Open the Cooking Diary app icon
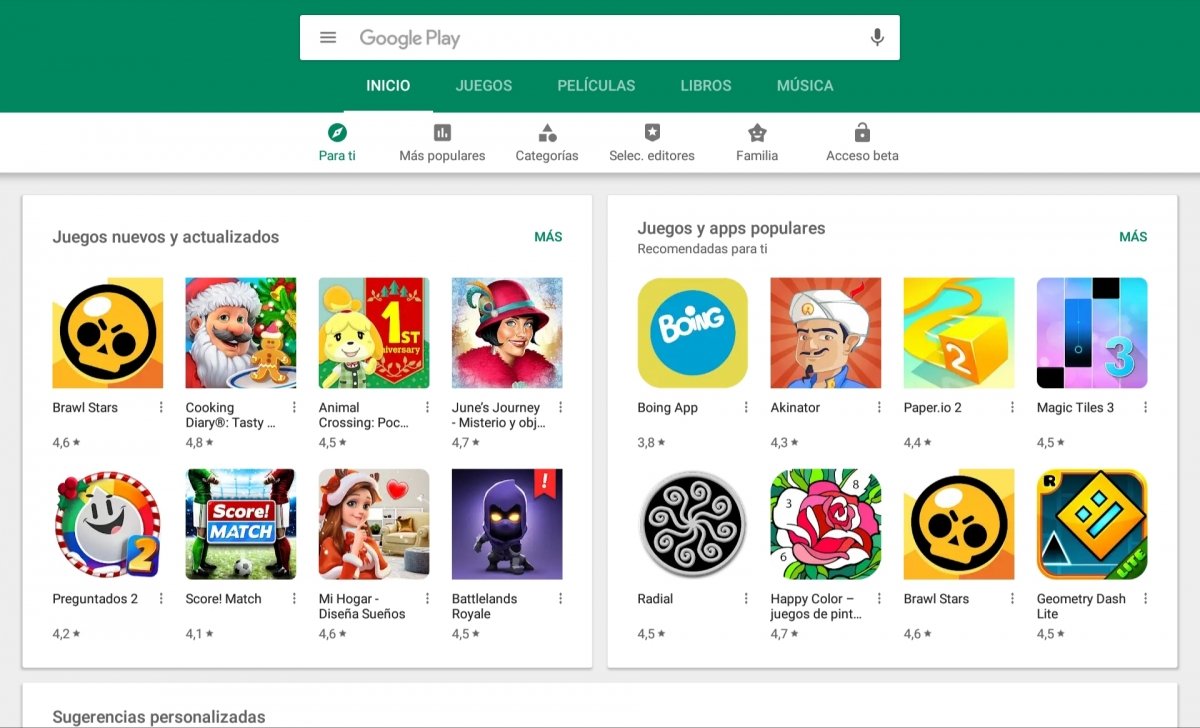The height and width of the screenshot is (728, 1200). pyautogui.click(x=241, y=333)
